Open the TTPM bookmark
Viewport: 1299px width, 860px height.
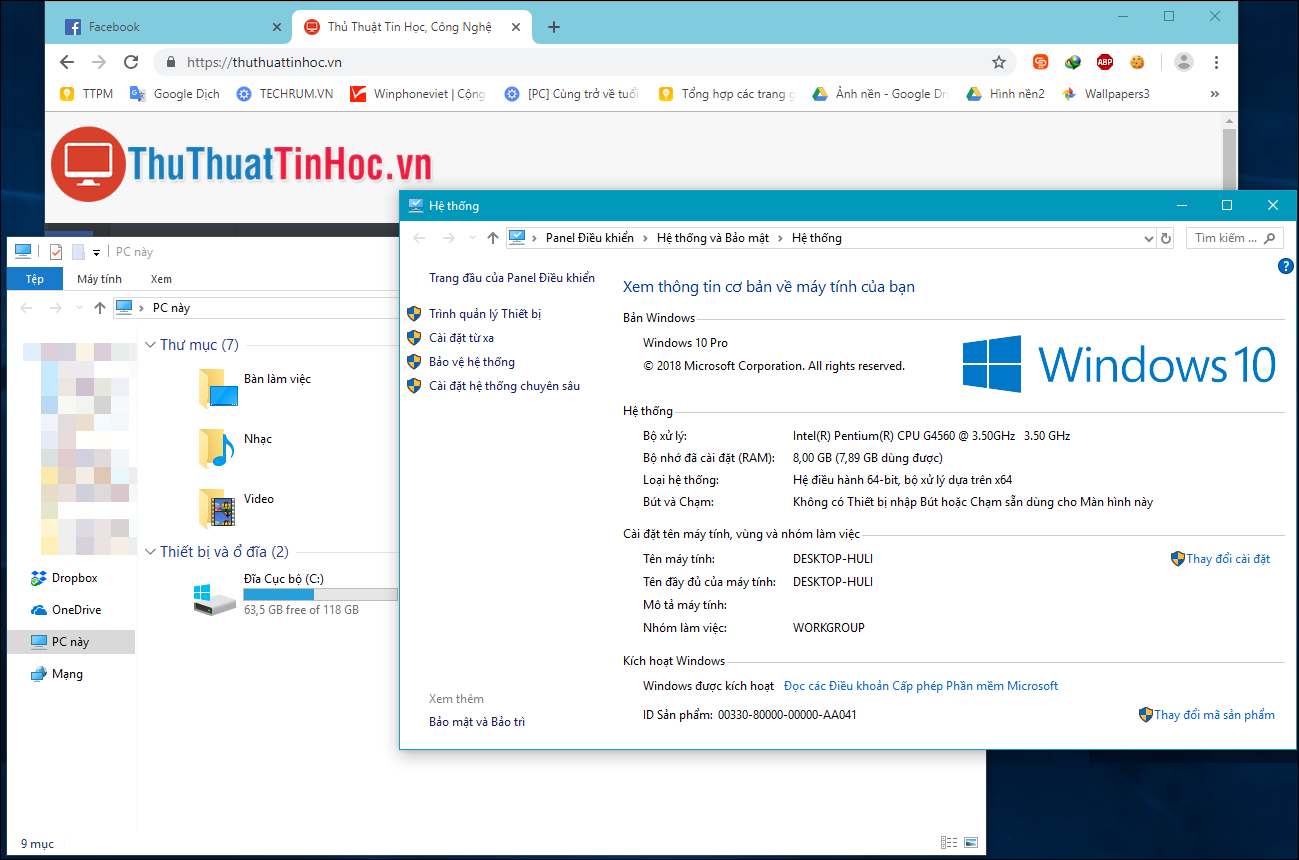coord(86,94)
